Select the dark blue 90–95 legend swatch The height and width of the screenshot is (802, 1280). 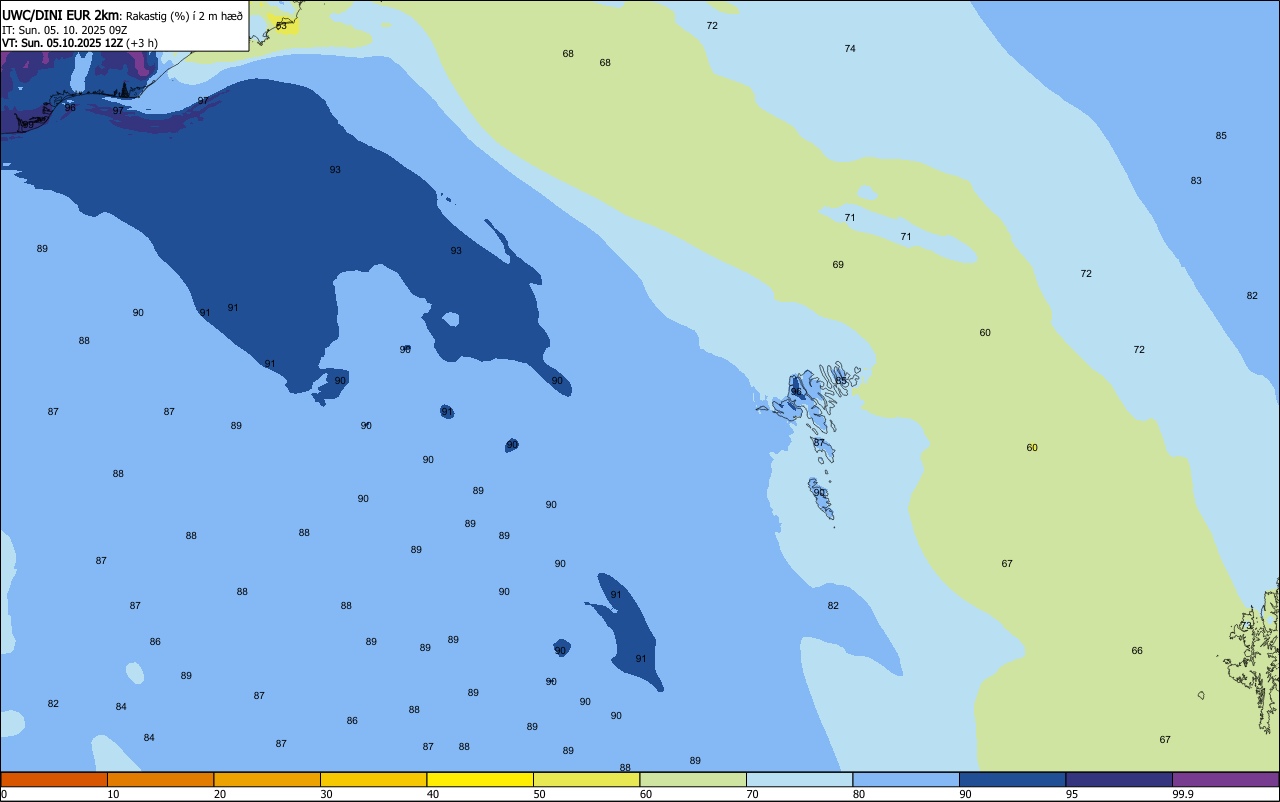1012,779
